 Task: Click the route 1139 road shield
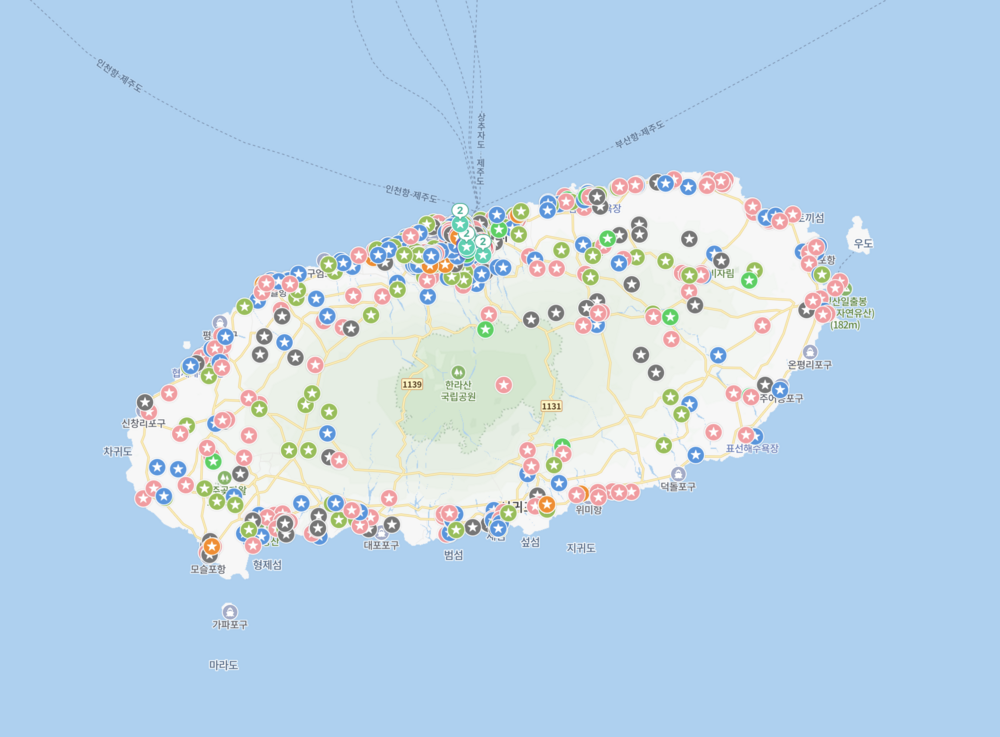click(x=412, y=384)
